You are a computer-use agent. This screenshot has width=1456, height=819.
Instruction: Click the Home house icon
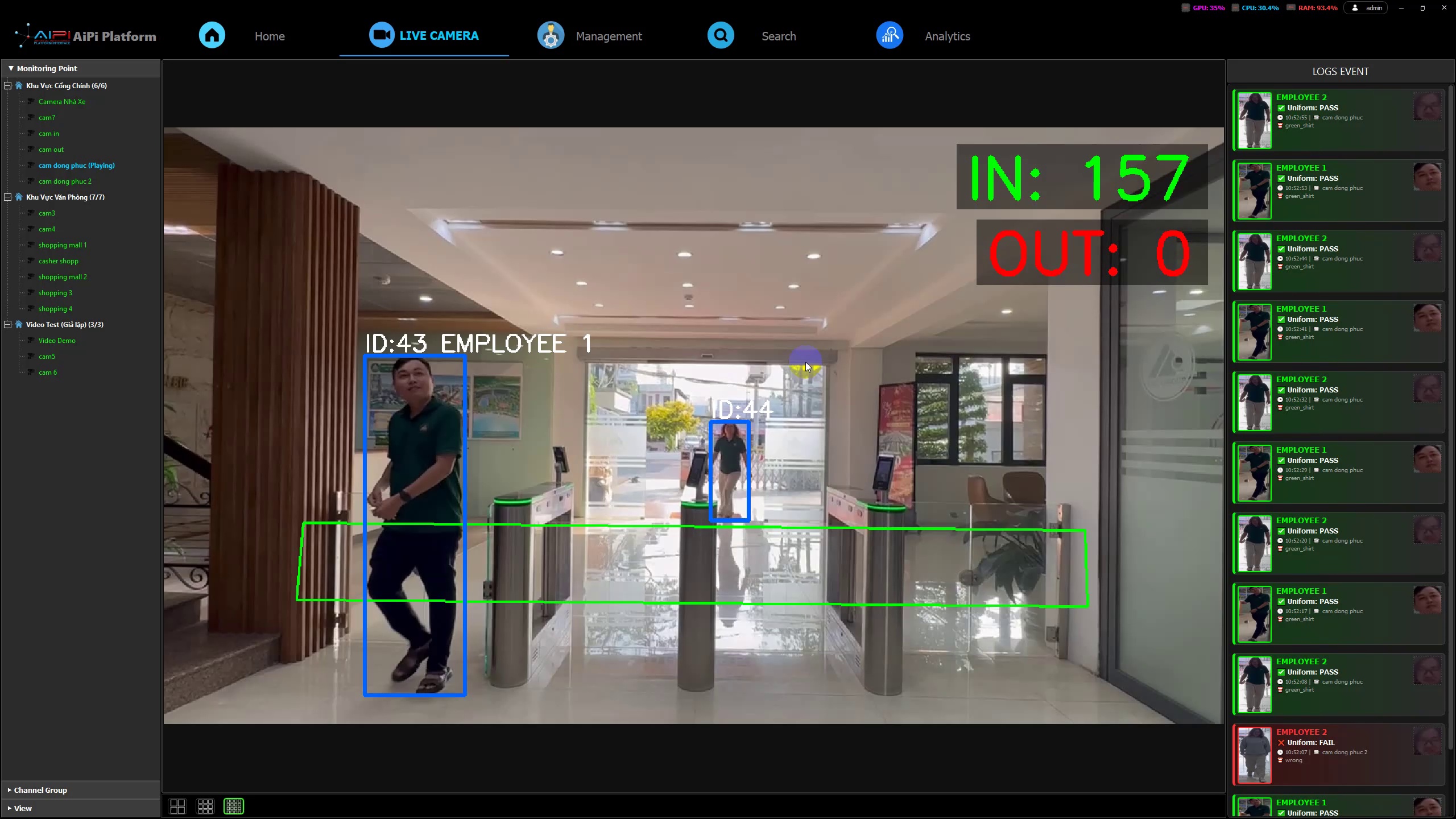click(x=212, y=35)
